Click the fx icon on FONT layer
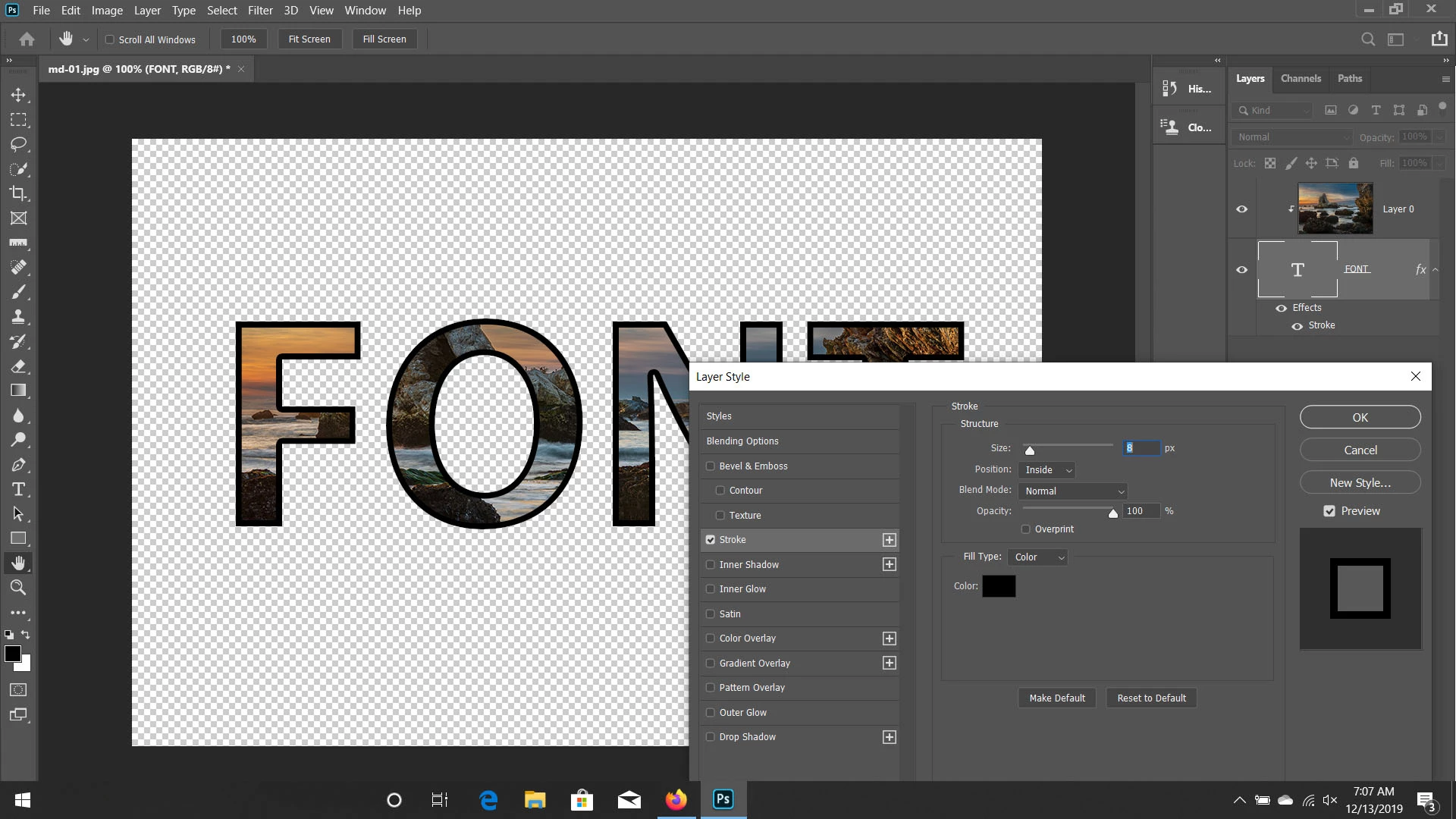 click(x=1420, y=269)
